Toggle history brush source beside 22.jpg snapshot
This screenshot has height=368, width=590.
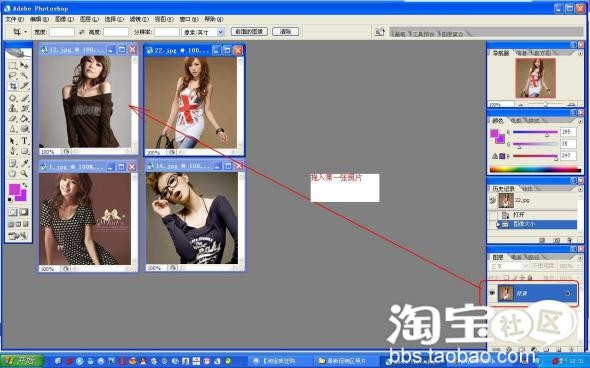pos(493,201)
